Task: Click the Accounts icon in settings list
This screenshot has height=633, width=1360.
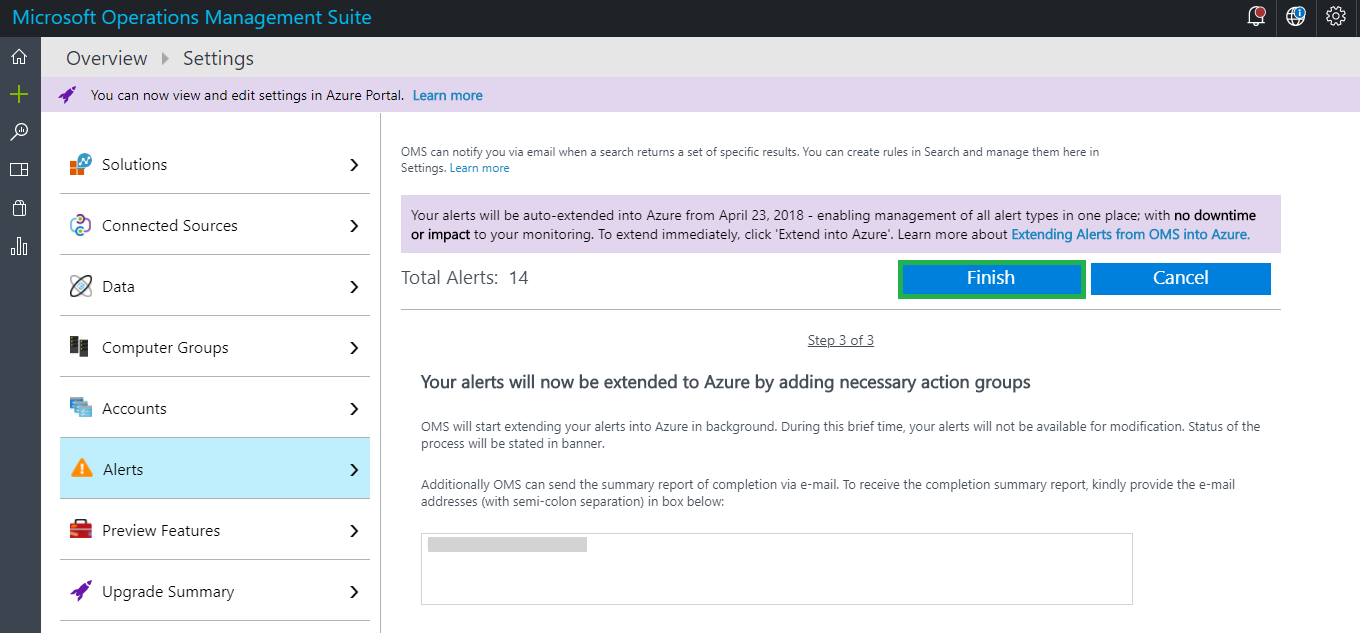Action: pyautogui.click(x=81, y=408)
